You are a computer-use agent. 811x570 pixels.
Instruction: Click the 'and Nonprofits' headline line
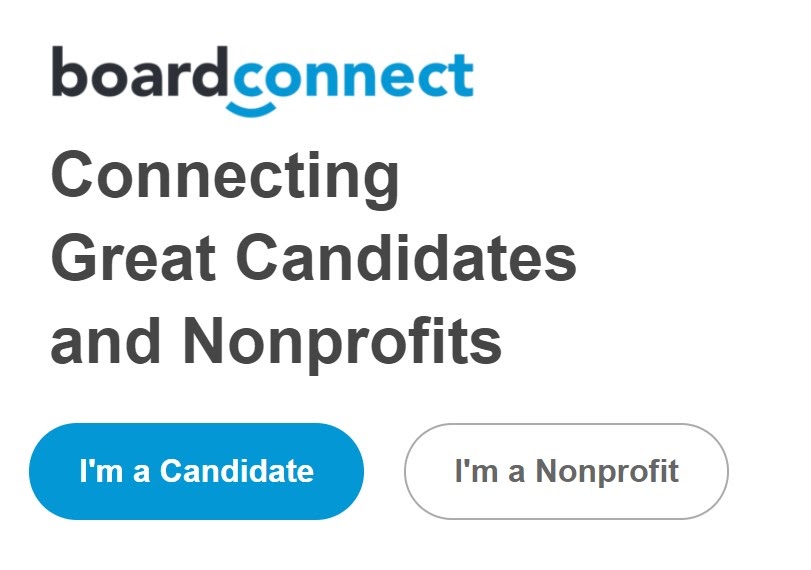(276, 343)
